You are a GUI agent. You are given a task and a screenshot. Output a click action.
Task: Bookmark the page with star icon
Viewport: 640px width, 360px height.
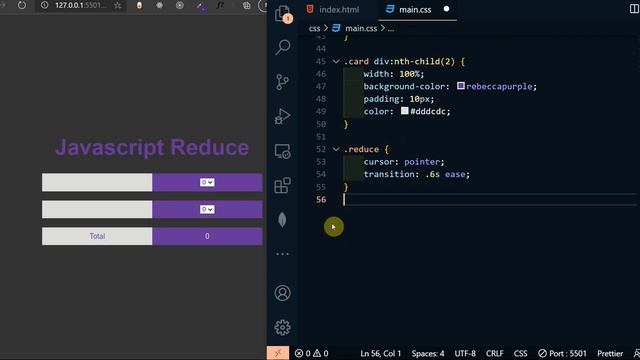click(118, 5)
